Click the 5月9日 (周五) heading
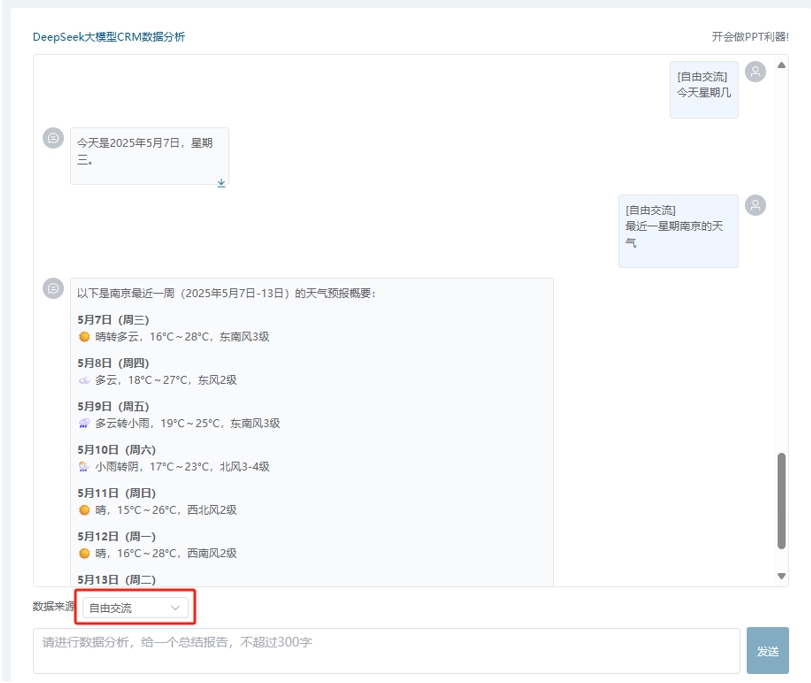The width and height of the screenshot is (811, 683). [x=113, y=407]
